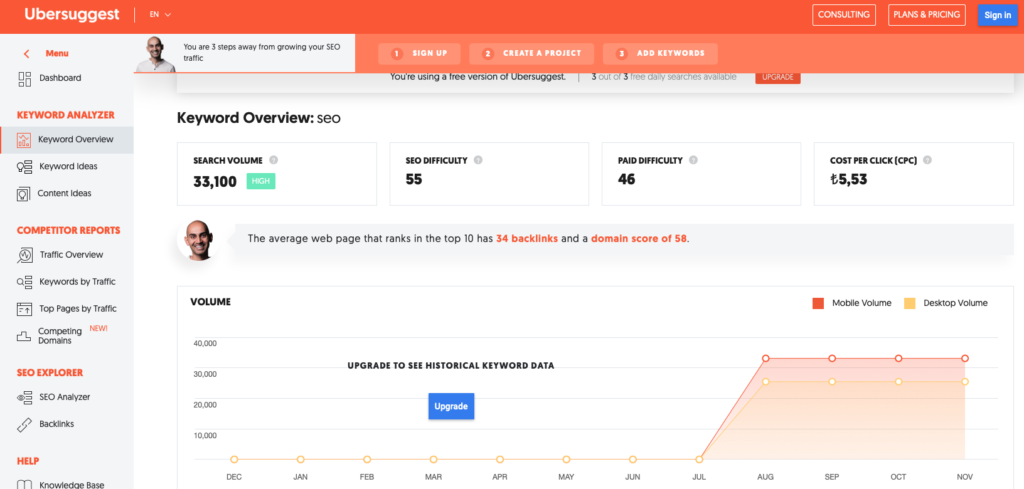
Task: Click the SEO Analyzer eye icon
Action: click(x=25, y=397)
